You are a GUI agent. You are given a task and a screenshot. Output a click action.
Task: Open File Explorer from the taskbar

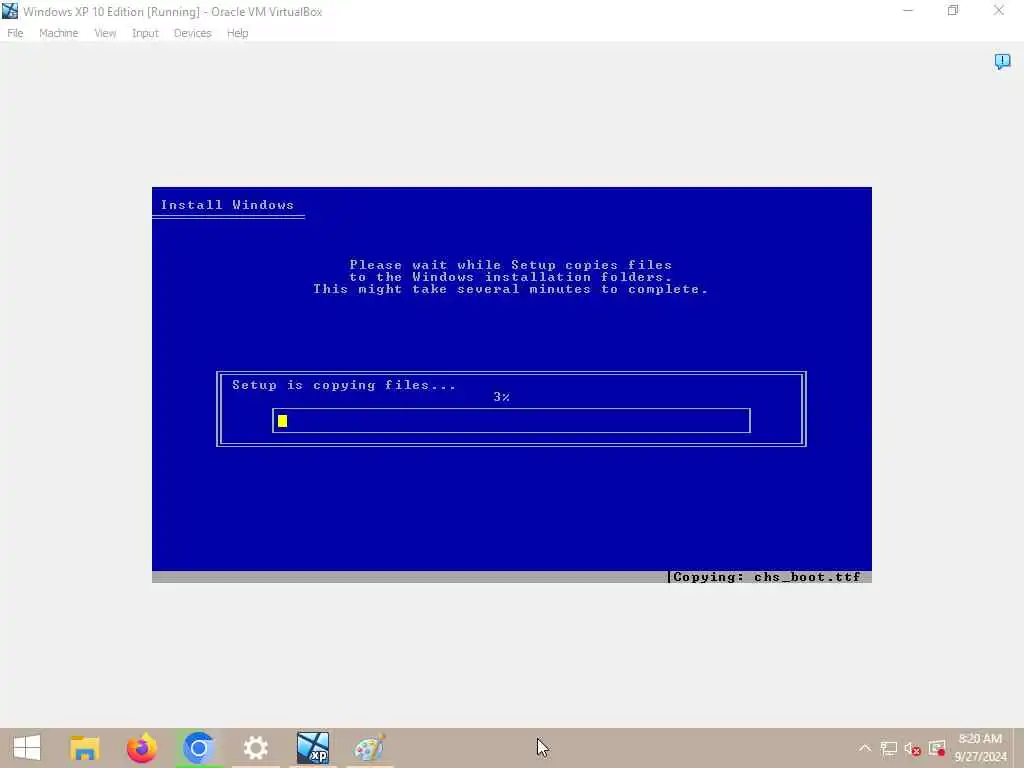(84, 748)
